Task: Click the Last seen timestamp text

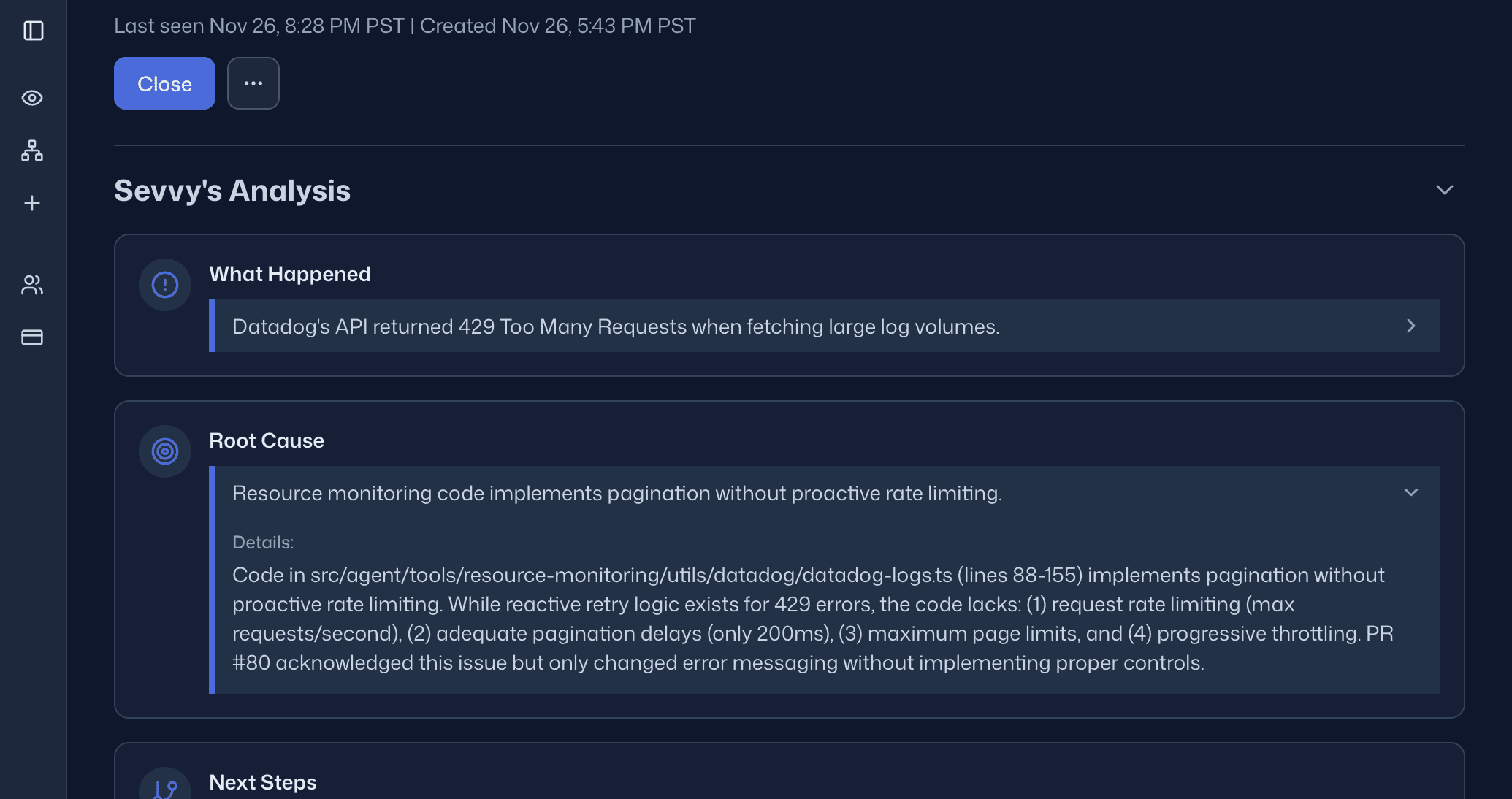Action: pos(259,26)
